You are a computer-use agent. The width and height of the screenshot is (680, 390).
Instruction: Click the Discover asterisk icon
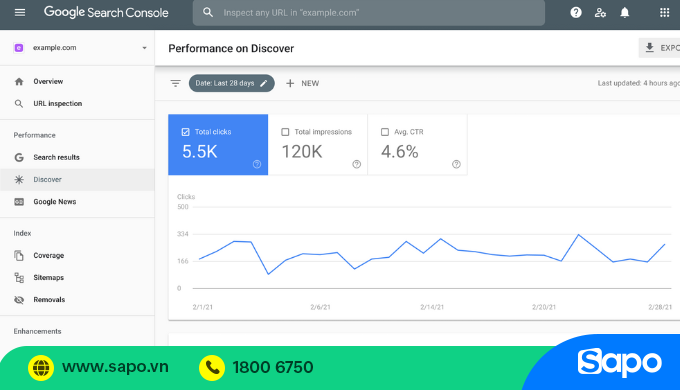(x=19, y=180)
